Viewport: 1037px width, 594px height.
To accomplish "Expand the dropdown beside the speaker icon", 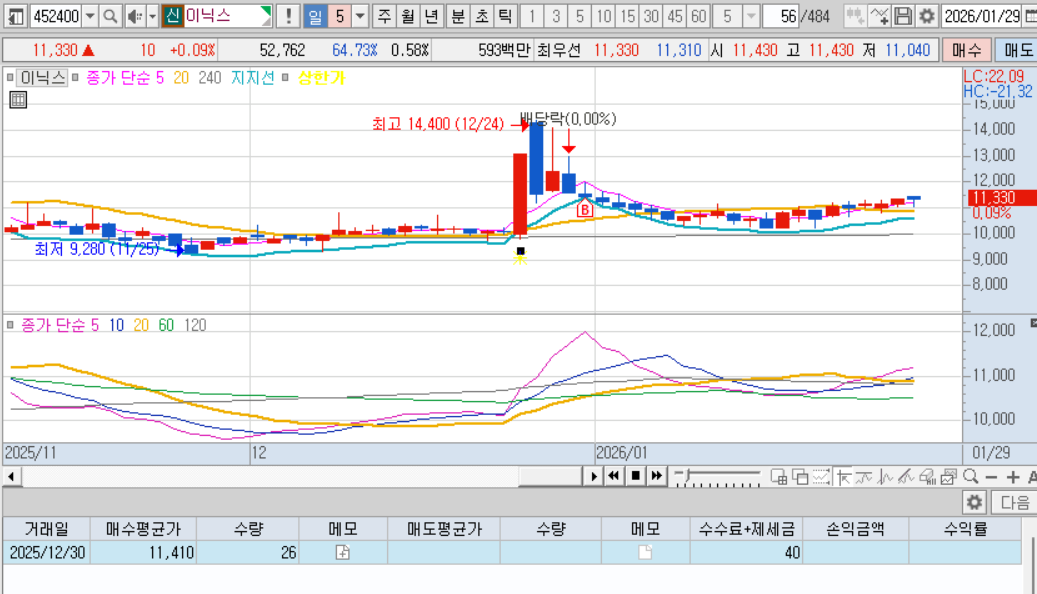I will click(x=152, y=16).
